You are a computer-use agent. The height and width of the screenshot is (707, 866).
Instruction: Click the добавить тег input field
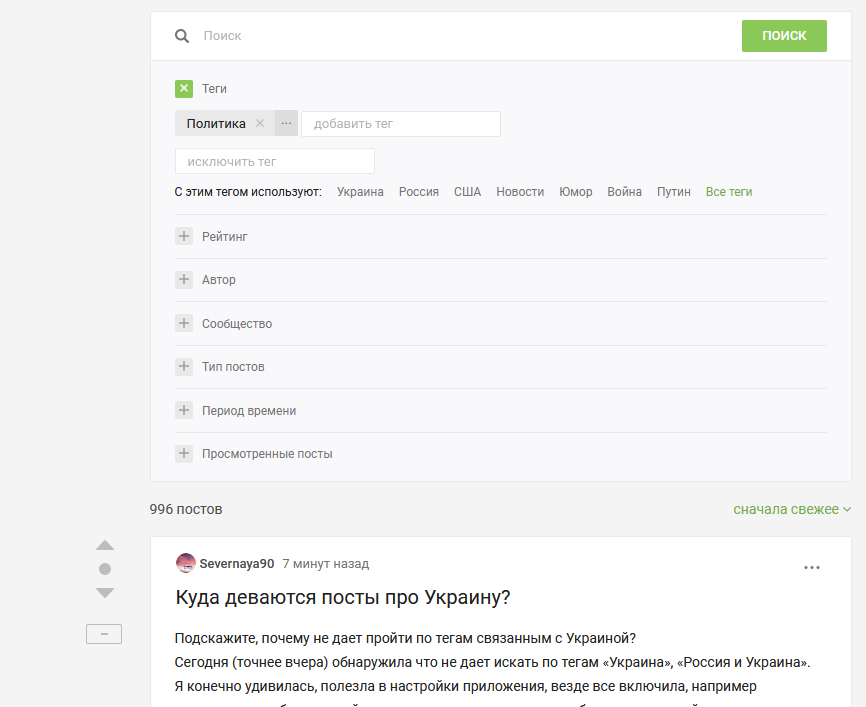point(400,124)
